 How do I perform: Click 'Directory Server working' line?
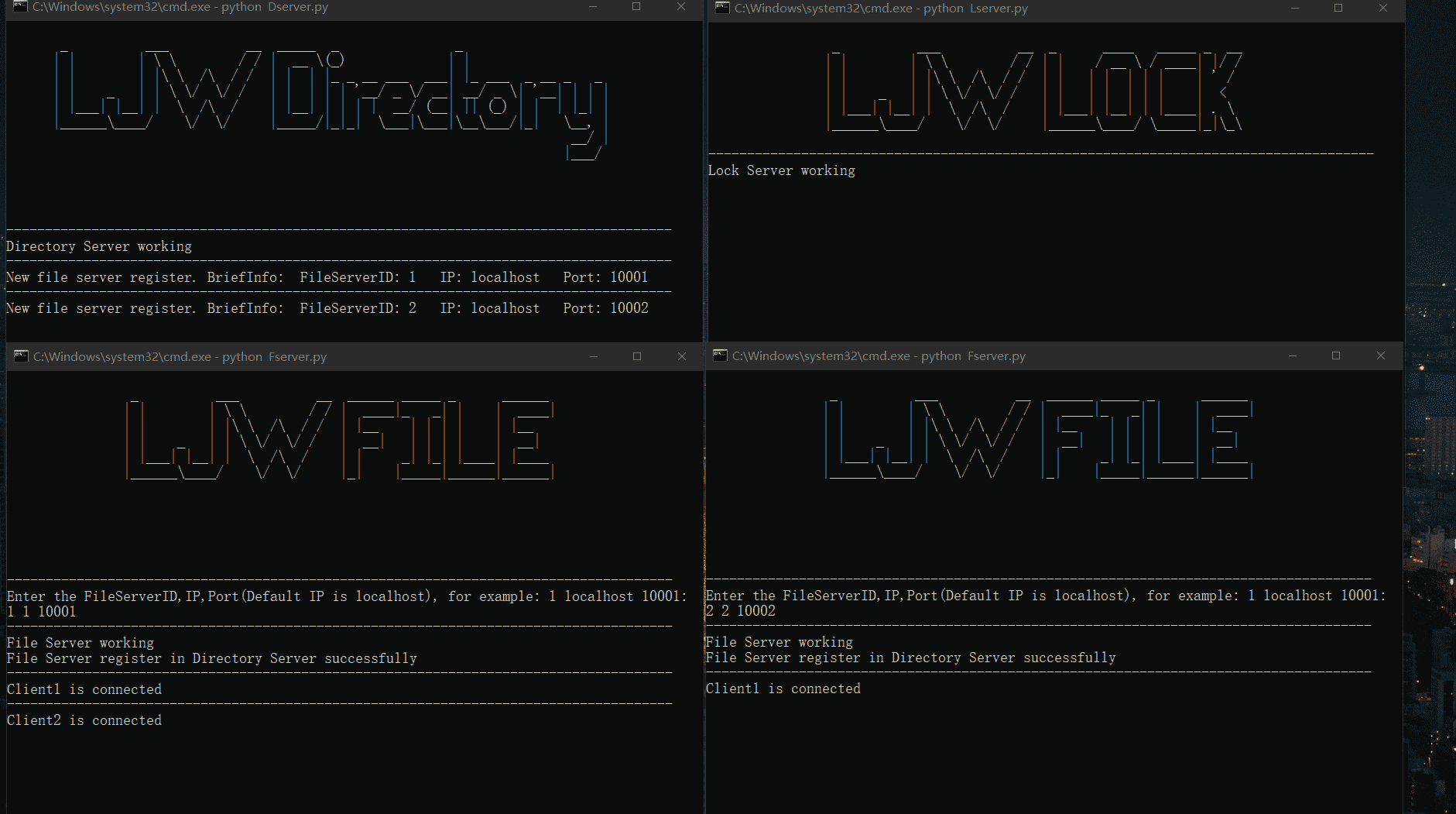(x=99, y=246)
